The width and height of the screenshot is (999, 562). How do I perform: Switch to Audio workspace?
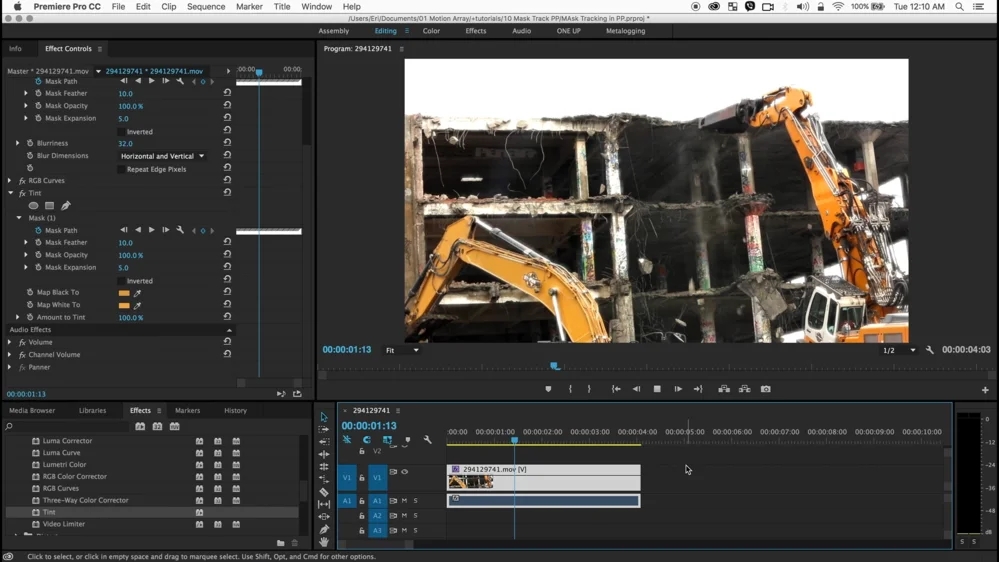[x=521, y=31]
